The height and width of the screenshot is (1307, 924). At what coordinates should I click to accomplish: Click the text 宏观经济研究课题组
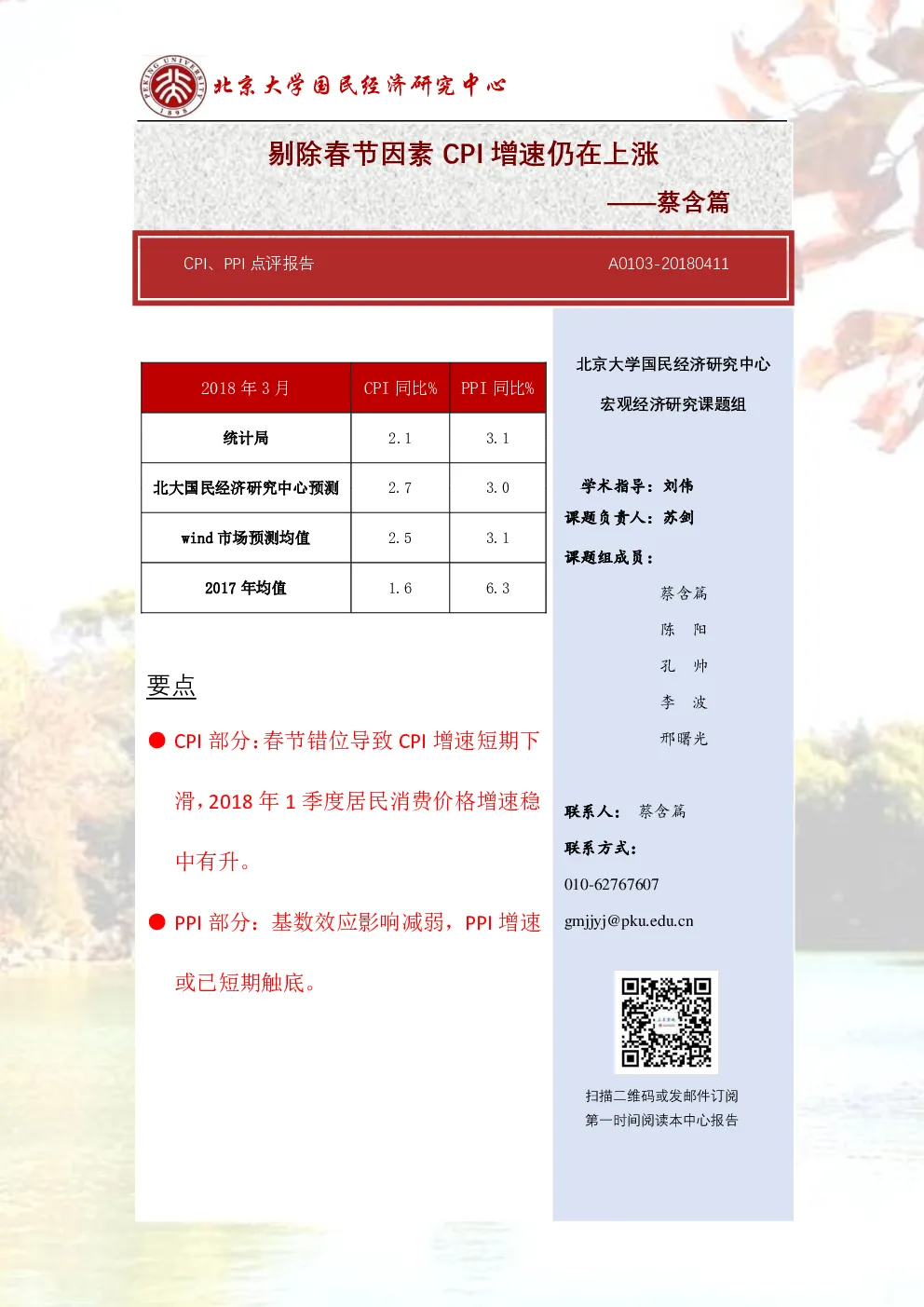coord(673,404)
